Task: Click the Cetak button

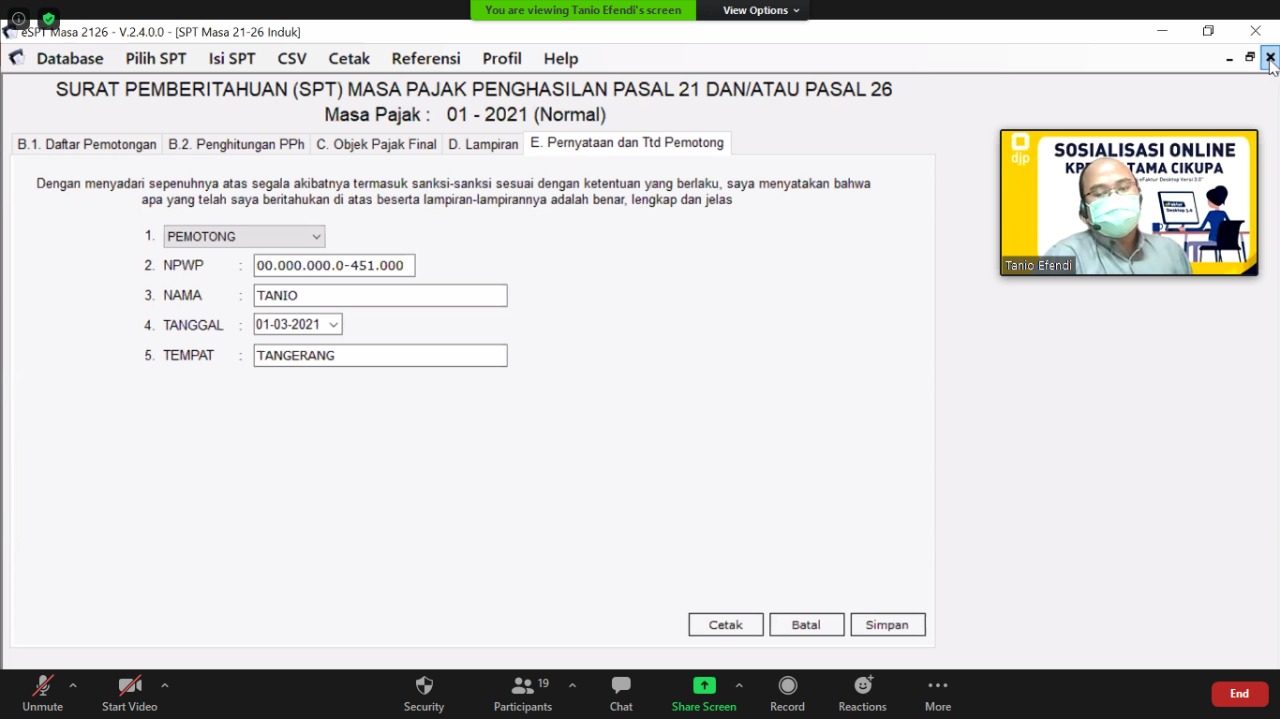Action: pos(726,625)
